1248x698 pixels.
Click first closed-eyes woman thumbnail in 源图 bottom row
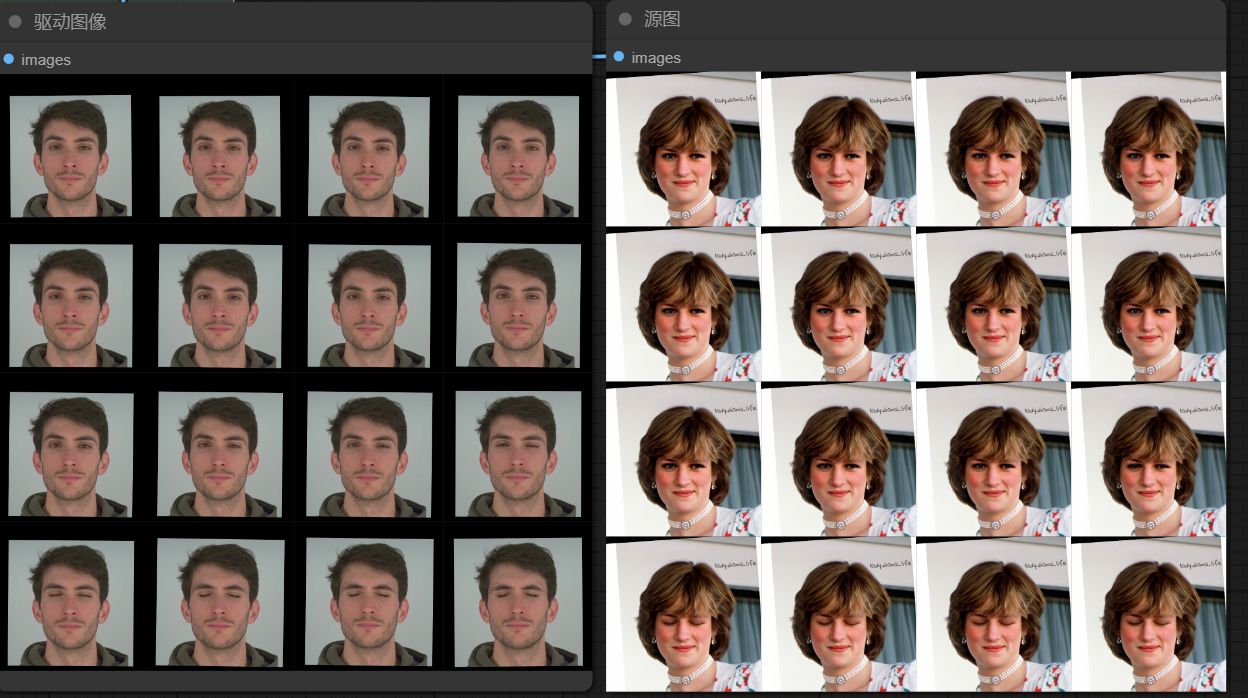click(x=683, y=615)
